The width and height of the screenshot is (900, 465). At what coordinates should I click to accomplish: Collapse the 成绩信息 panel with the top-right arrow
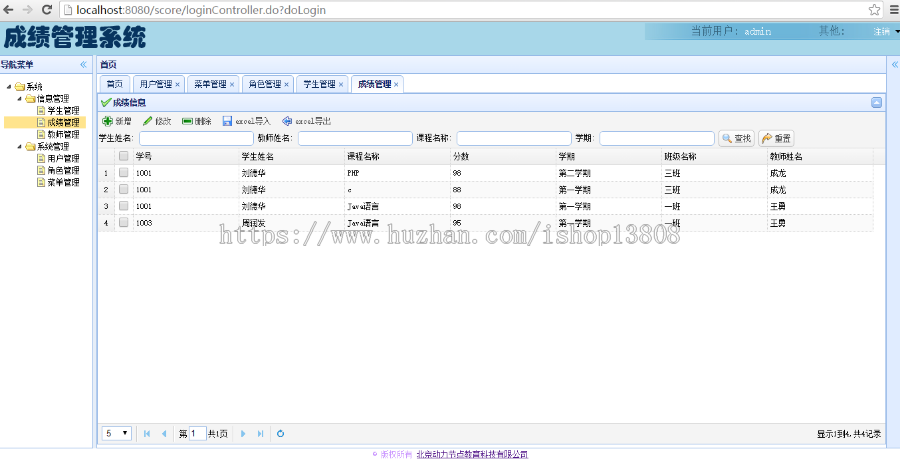click(x=876, y=102)
